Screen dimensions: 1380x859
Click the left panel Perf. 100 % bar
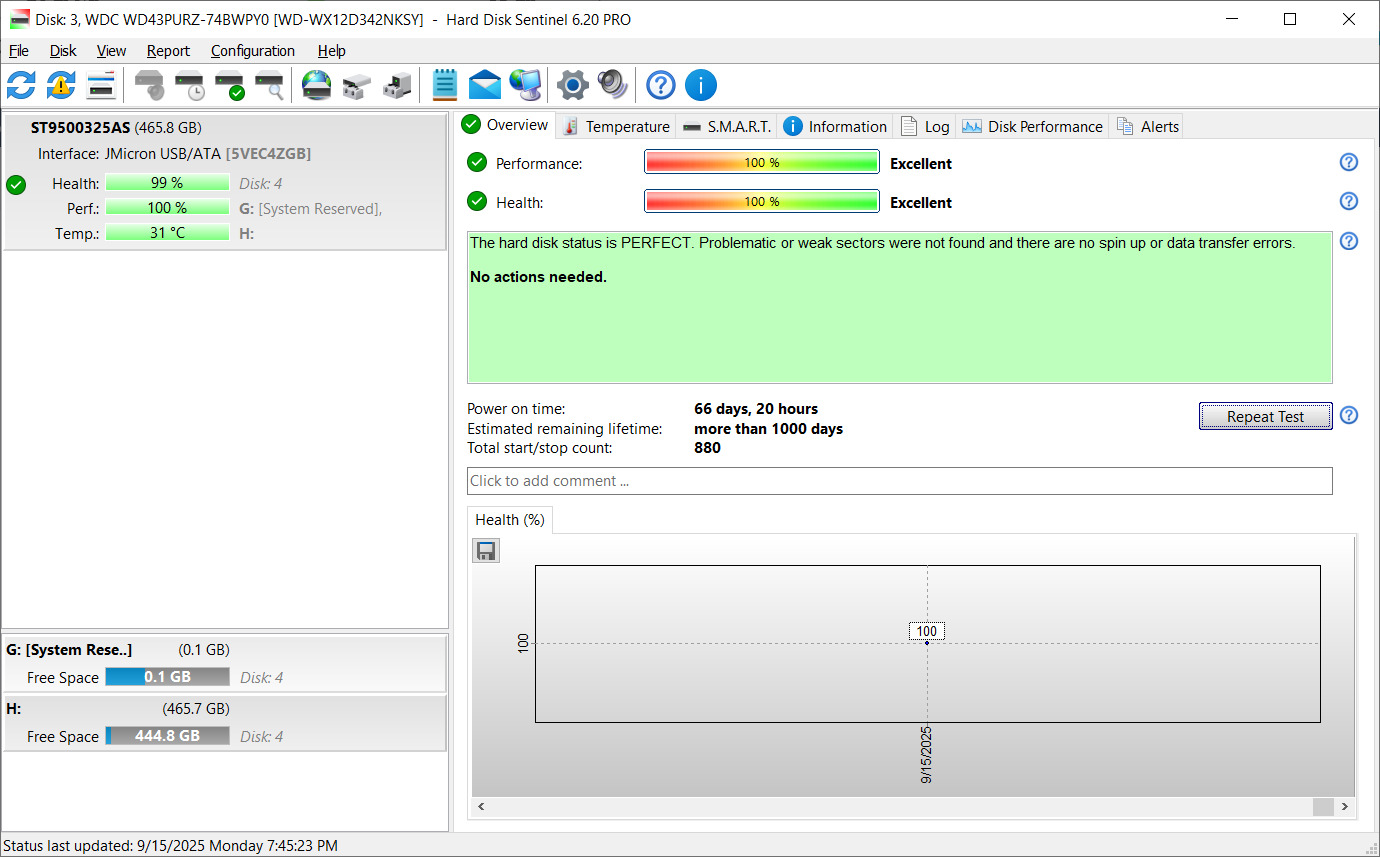[x=167, y=208]
